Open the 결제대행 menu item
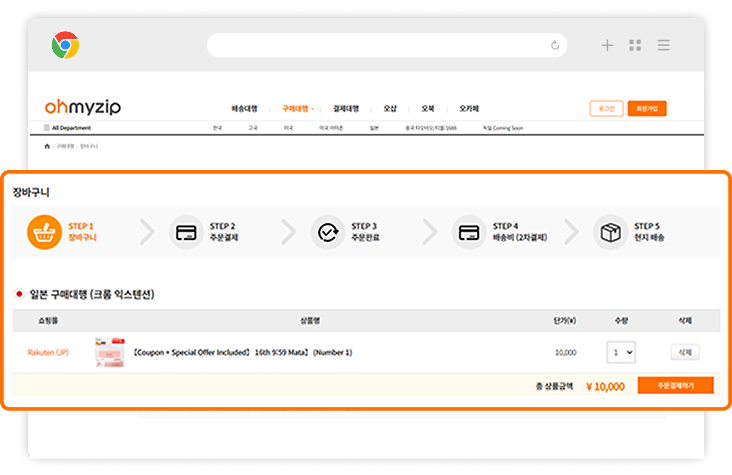Image resolution: width=732 pixels, height=475 pixels. coord(345,108)
